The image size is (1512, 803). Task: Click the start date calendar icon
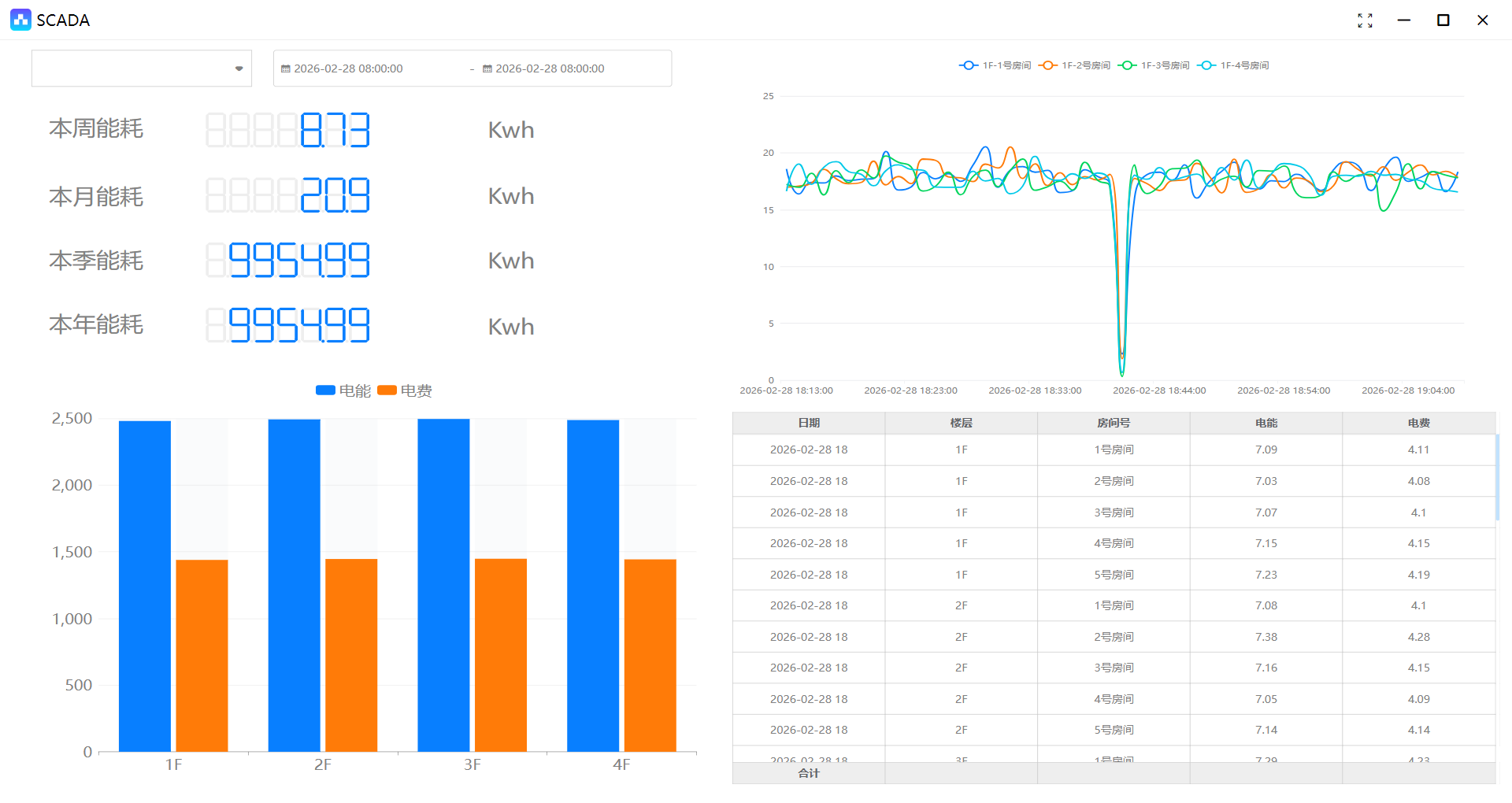point(286,69)
